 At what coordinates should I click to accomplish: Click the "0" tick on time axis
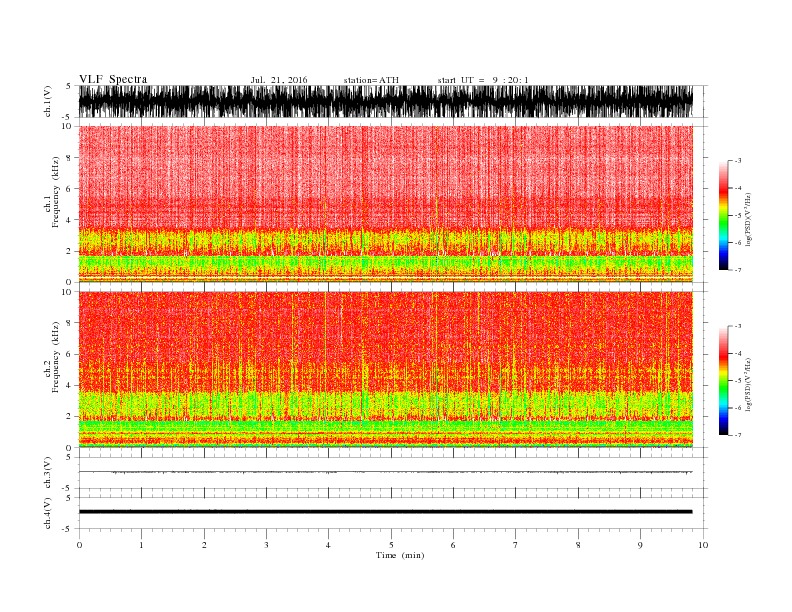click(79, 545)
